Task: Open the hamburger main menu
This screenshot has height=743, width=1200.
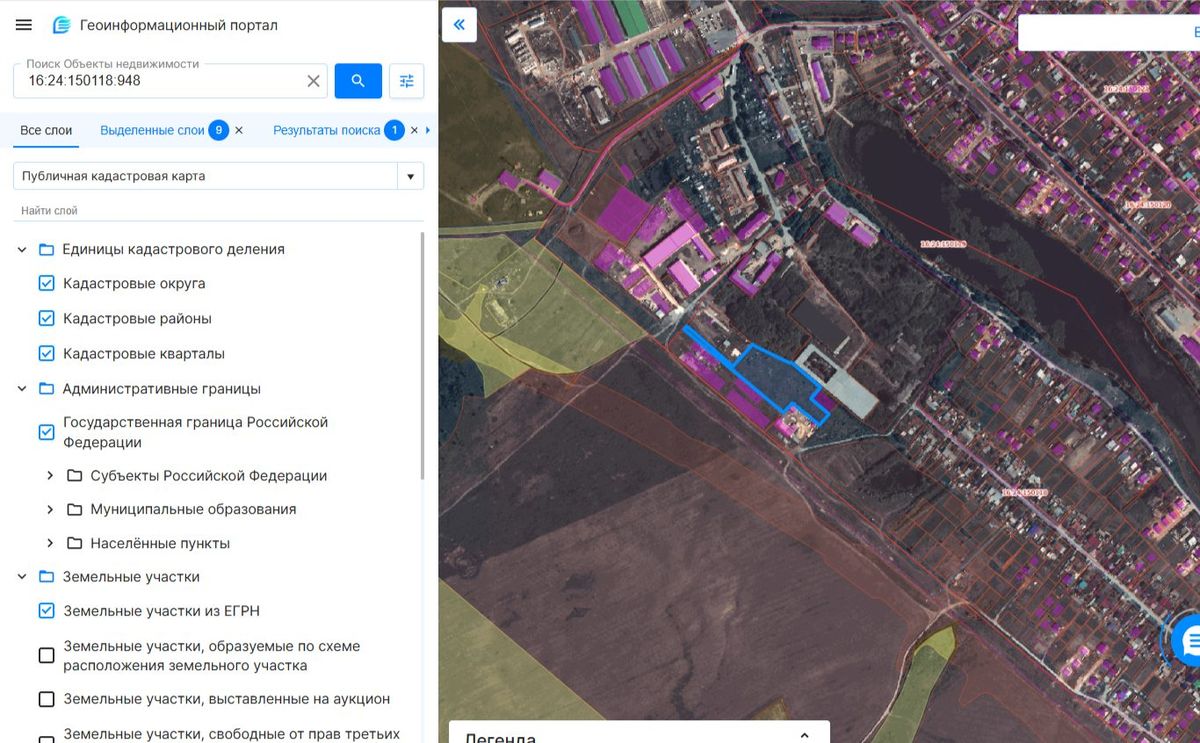Action: pos(24,25)
